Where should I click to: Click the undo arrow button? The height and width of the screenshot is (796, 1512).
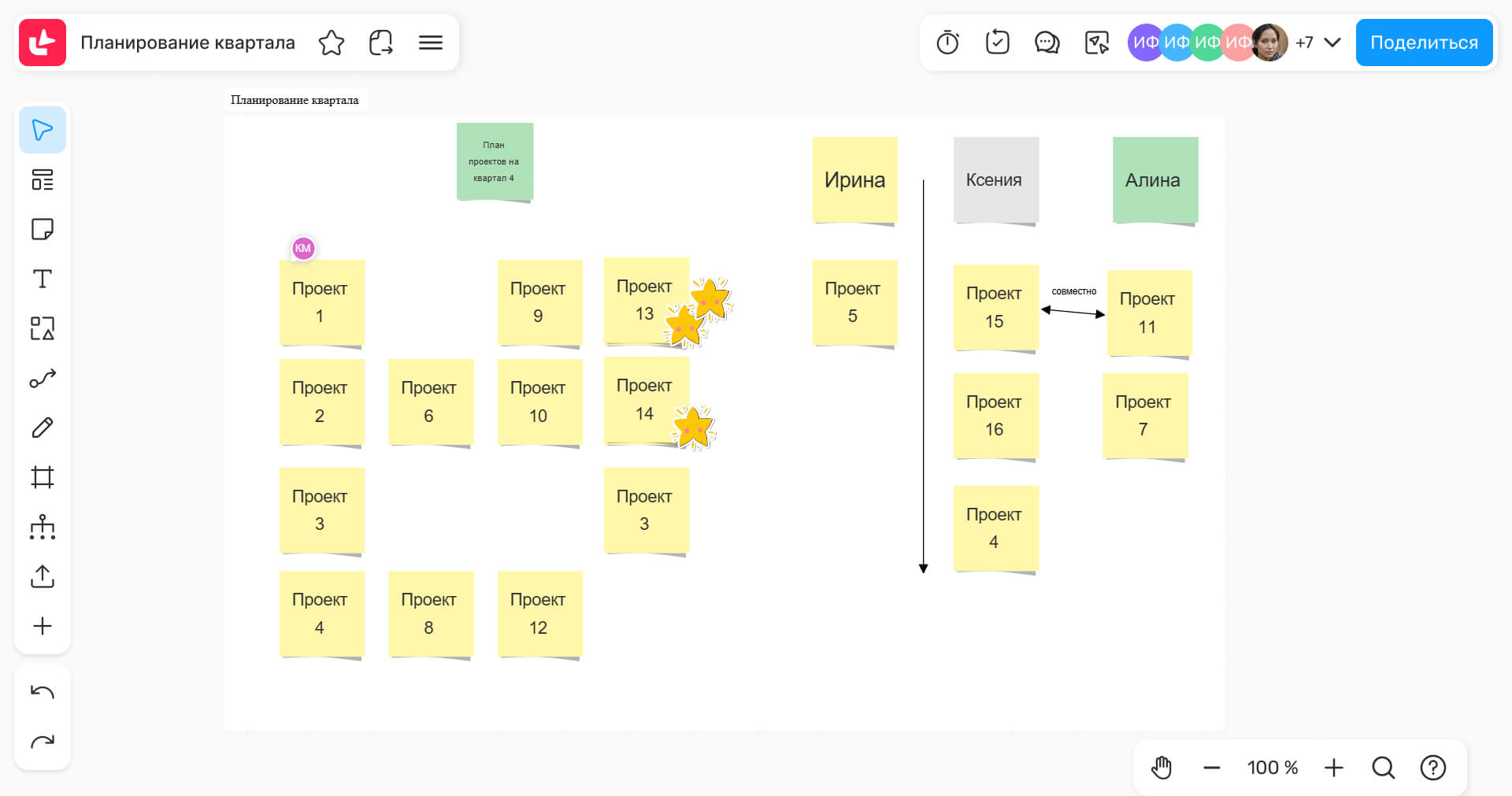(43, 692)
